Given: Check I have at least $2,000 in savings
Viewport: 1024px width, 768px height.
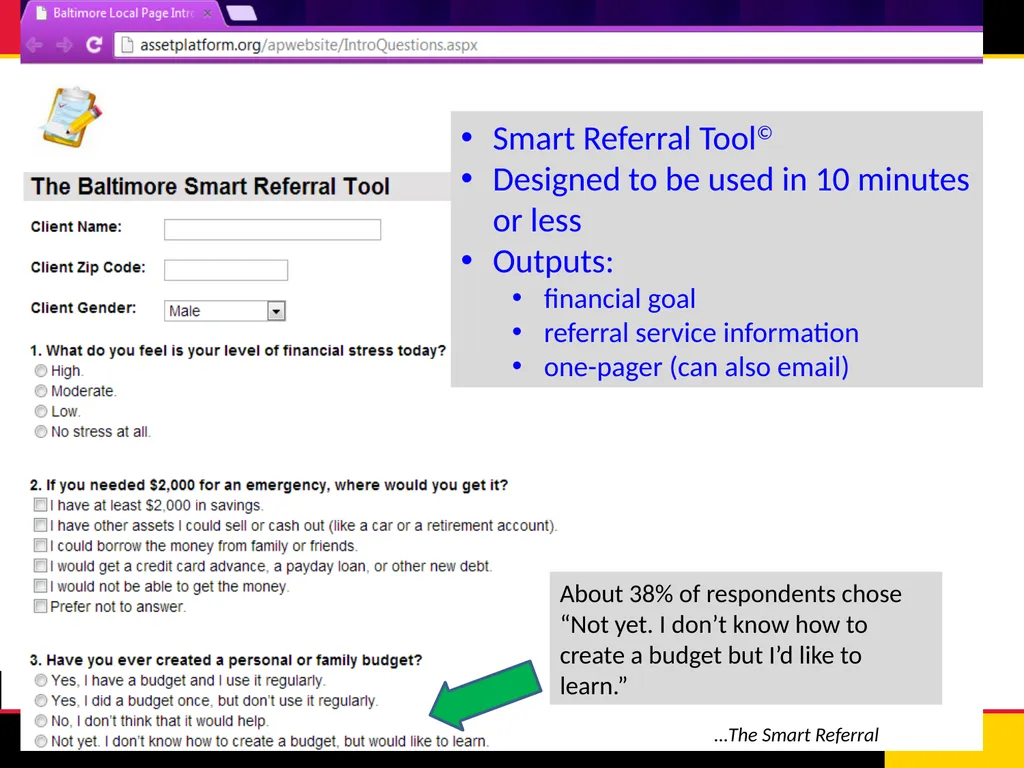Looking at the screenshot, I should [40, 505].
